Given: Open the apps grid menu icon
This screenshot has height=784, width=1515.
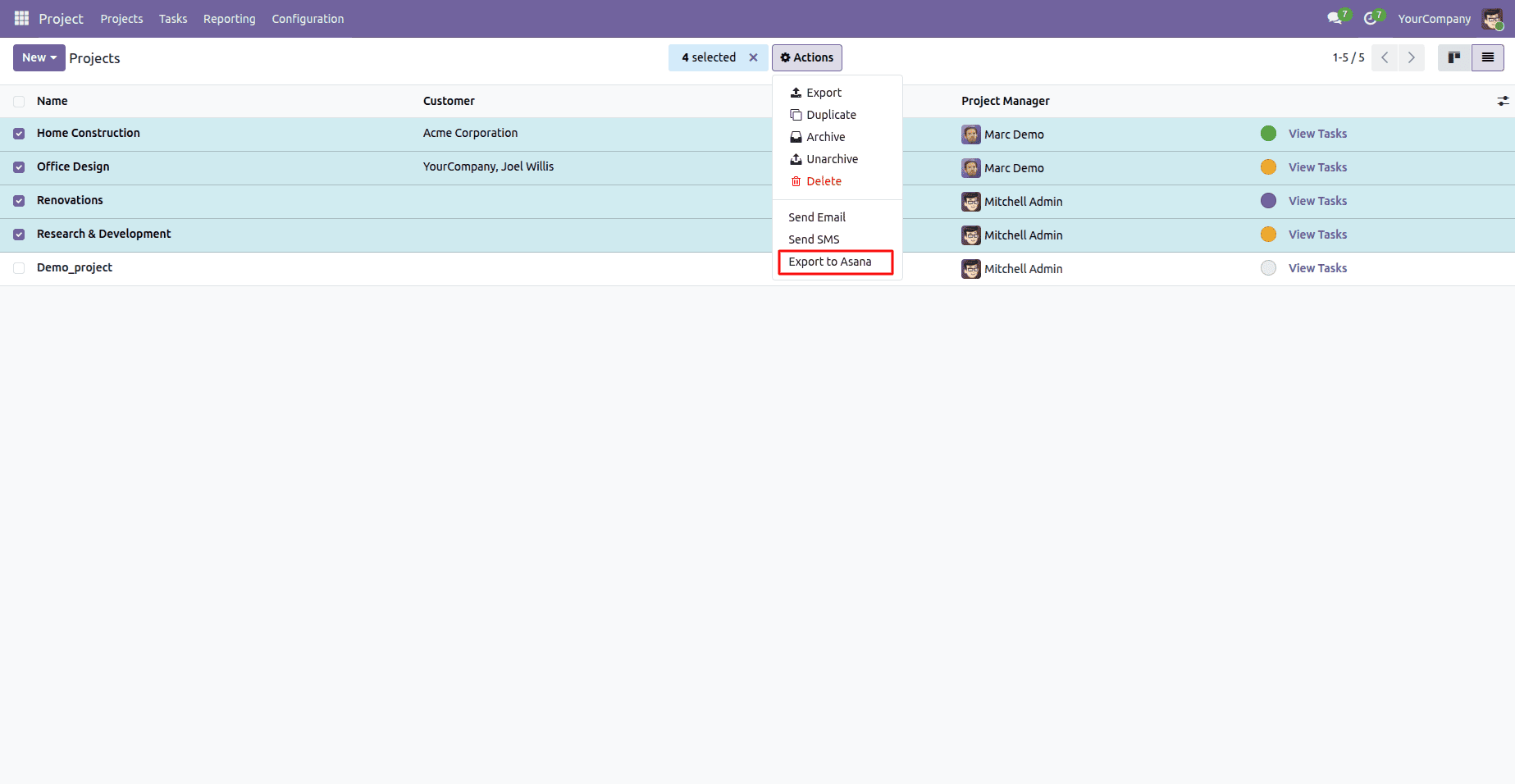Looking at the screenshot, I should (x=21, y=18).
